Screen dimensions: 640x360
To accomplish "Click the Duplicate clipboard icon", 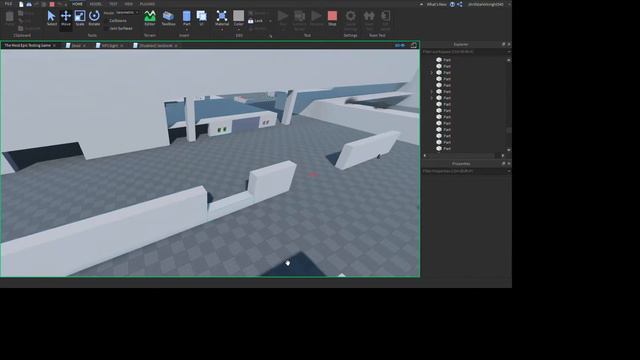I will [x=21, y=28].
